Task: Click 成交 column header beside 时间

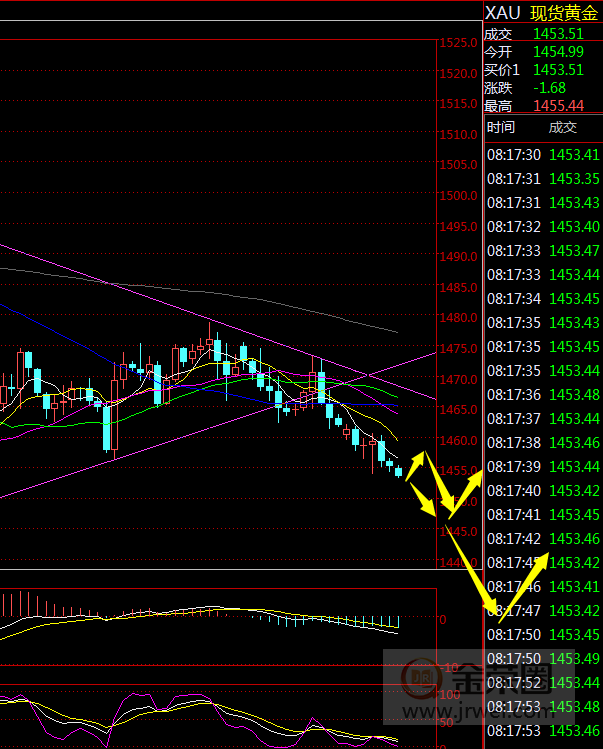Action: (x=563, y=127)
